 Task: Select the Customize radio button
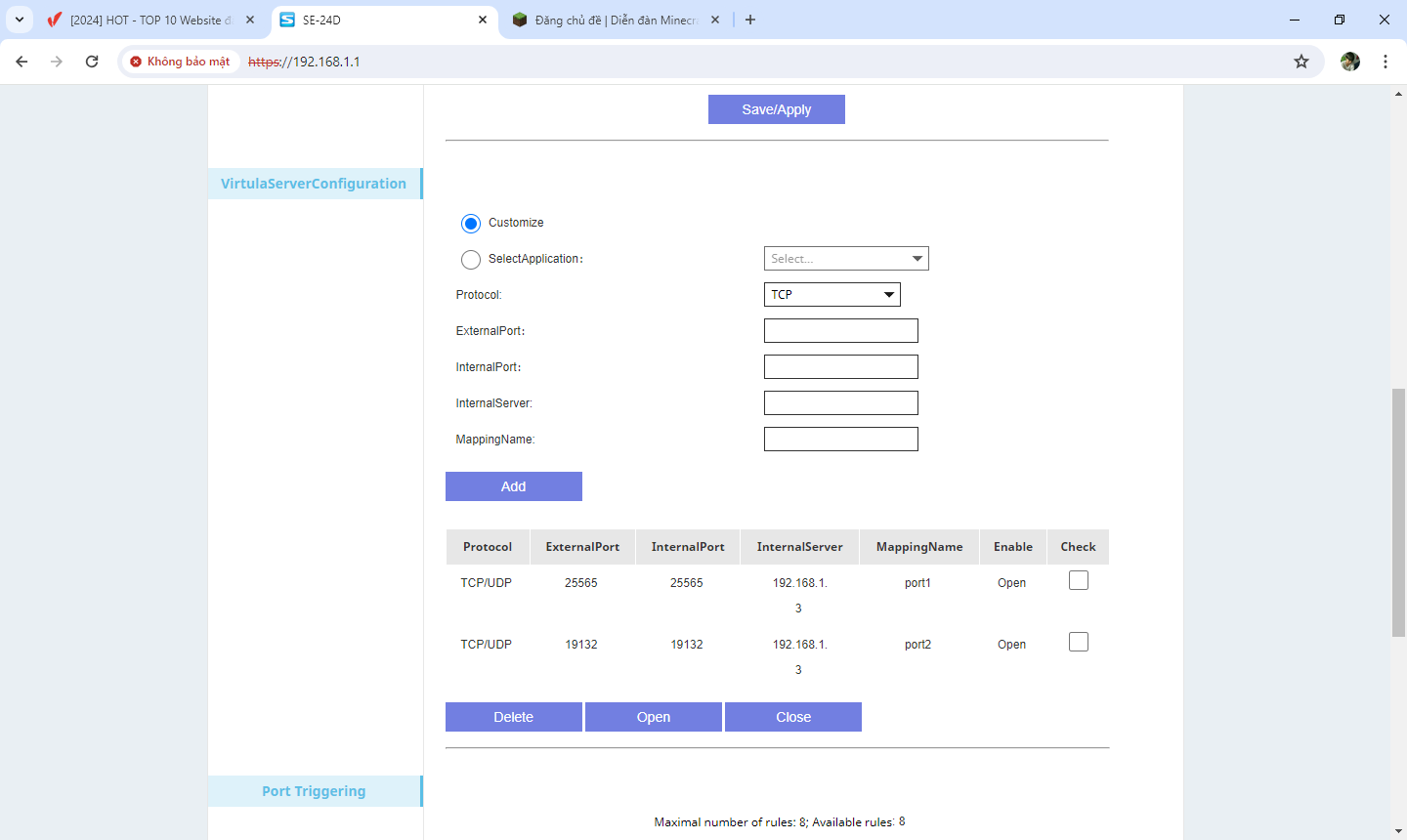(x=471, y=224)
